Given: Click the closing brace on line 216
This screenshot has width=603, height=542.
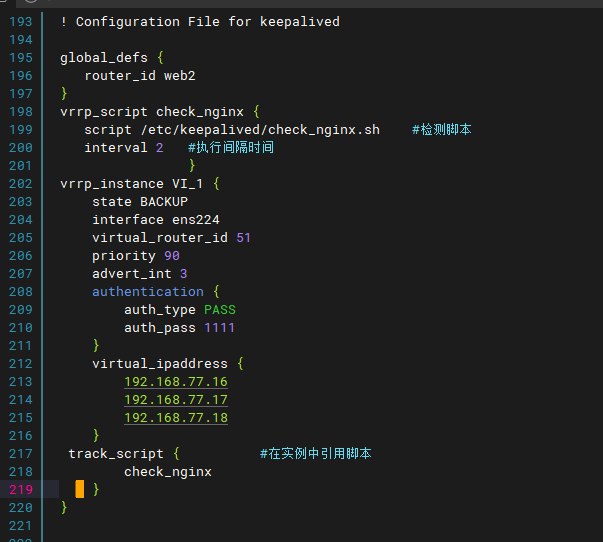Looking at the screenshot, I should (x=96, y=436).
